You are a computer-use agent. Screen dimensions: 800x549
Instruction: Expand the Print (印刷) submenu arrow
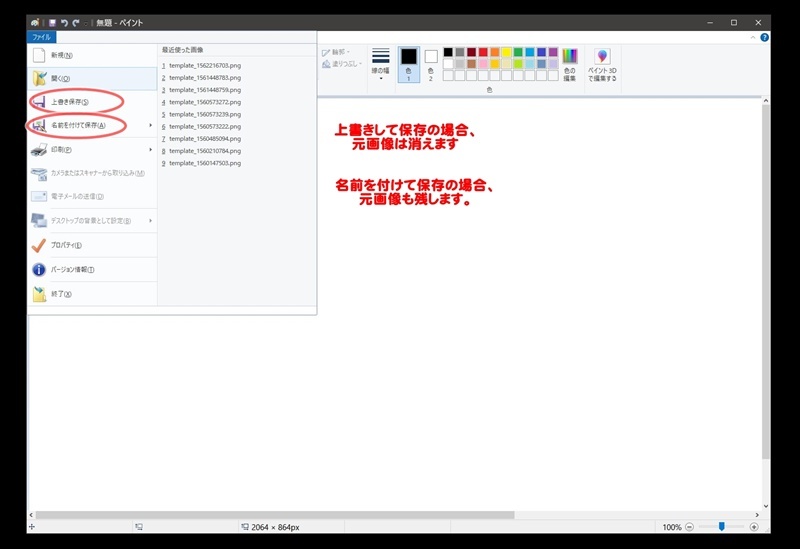151,149
